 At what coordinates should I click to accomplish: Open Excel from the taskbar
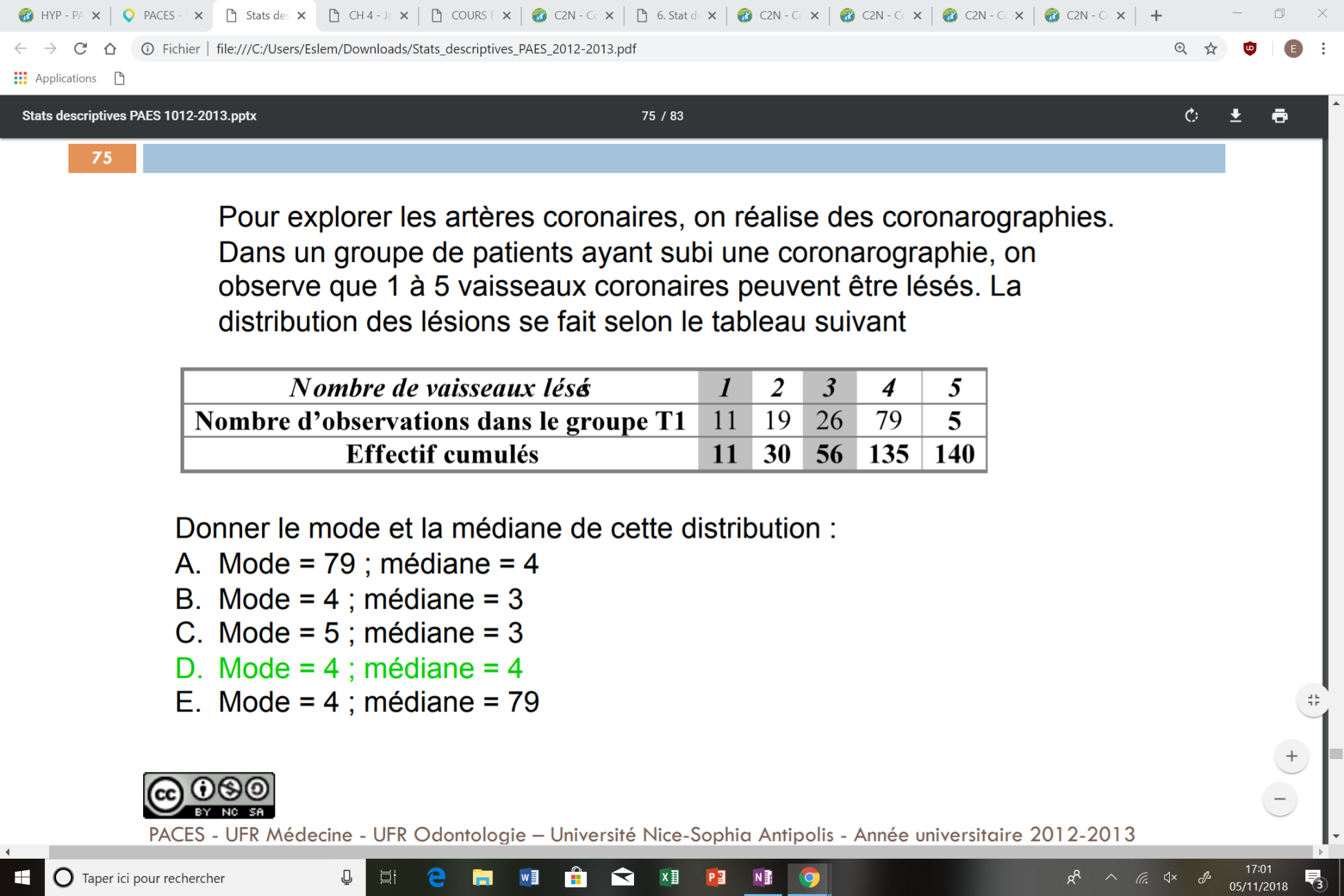pyautogui.click(x=669, y=877)
